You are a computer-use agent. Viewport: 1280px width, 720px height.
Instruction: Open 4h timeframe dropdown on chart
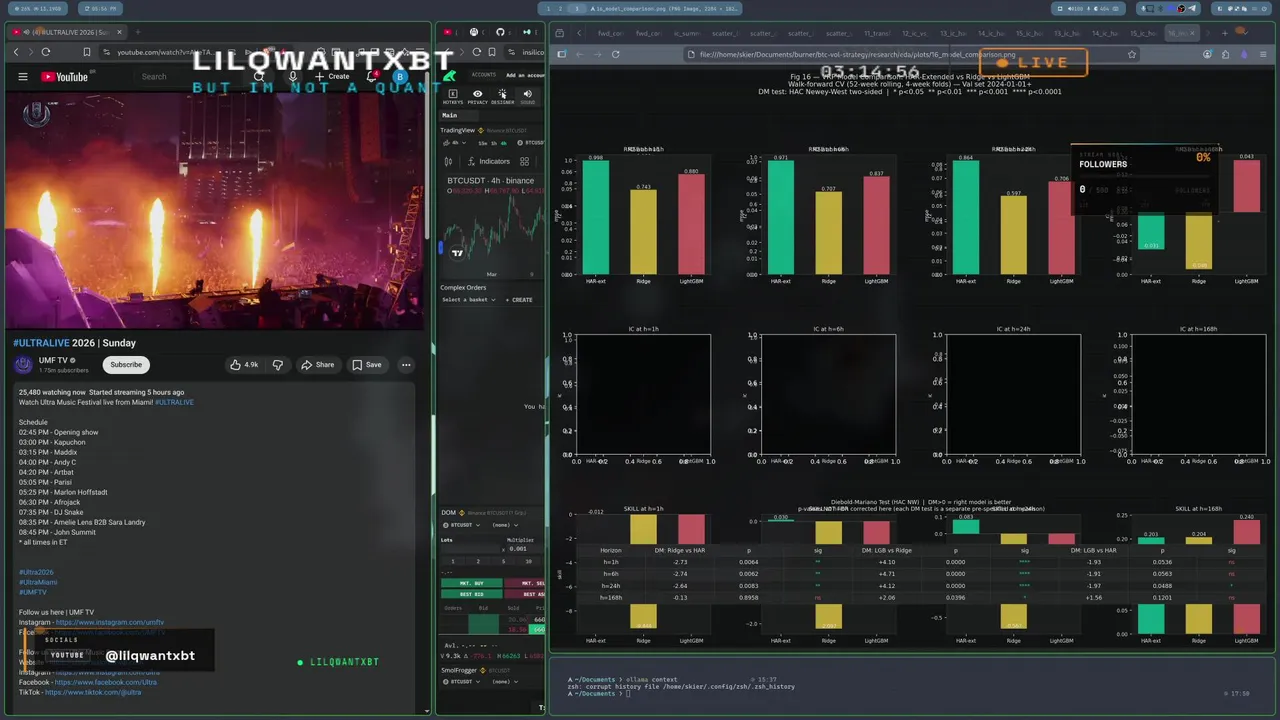coord(456,143)
